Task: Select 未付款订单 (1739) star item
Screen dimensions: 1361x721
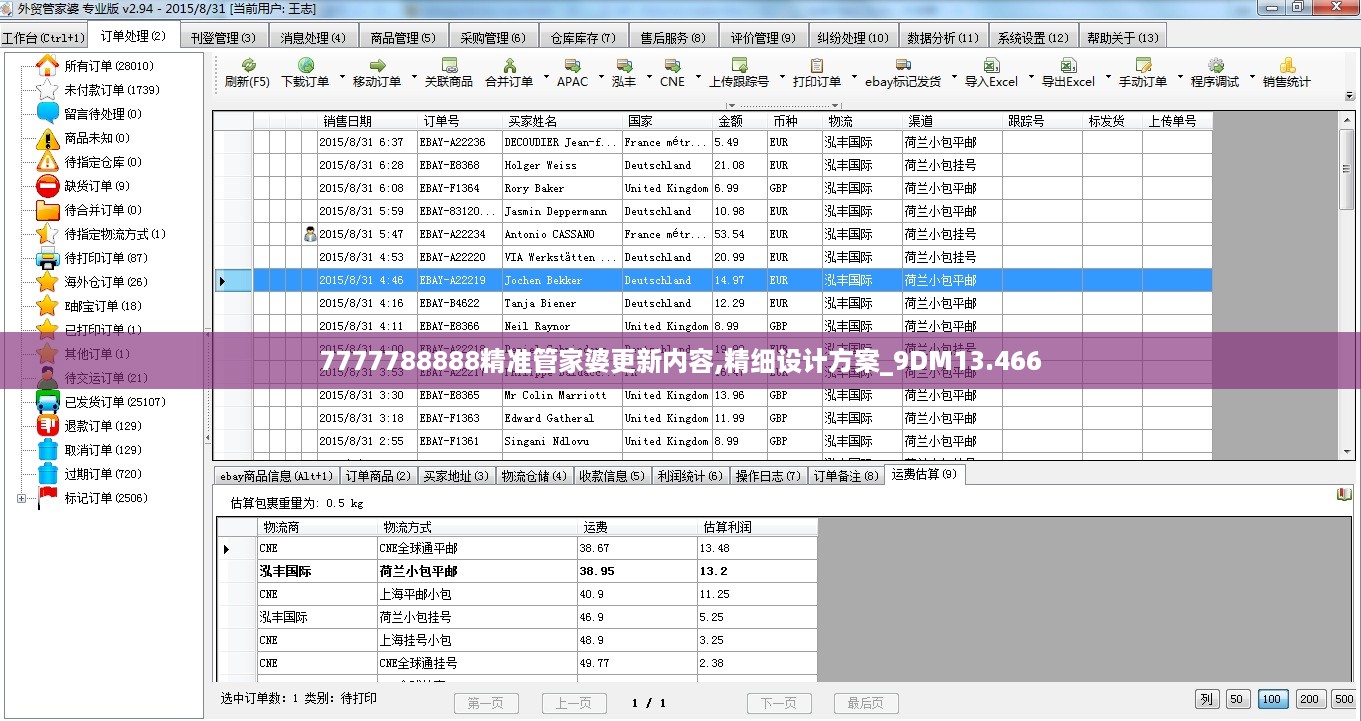Action: pyautogui.click(x=112, y=90)
